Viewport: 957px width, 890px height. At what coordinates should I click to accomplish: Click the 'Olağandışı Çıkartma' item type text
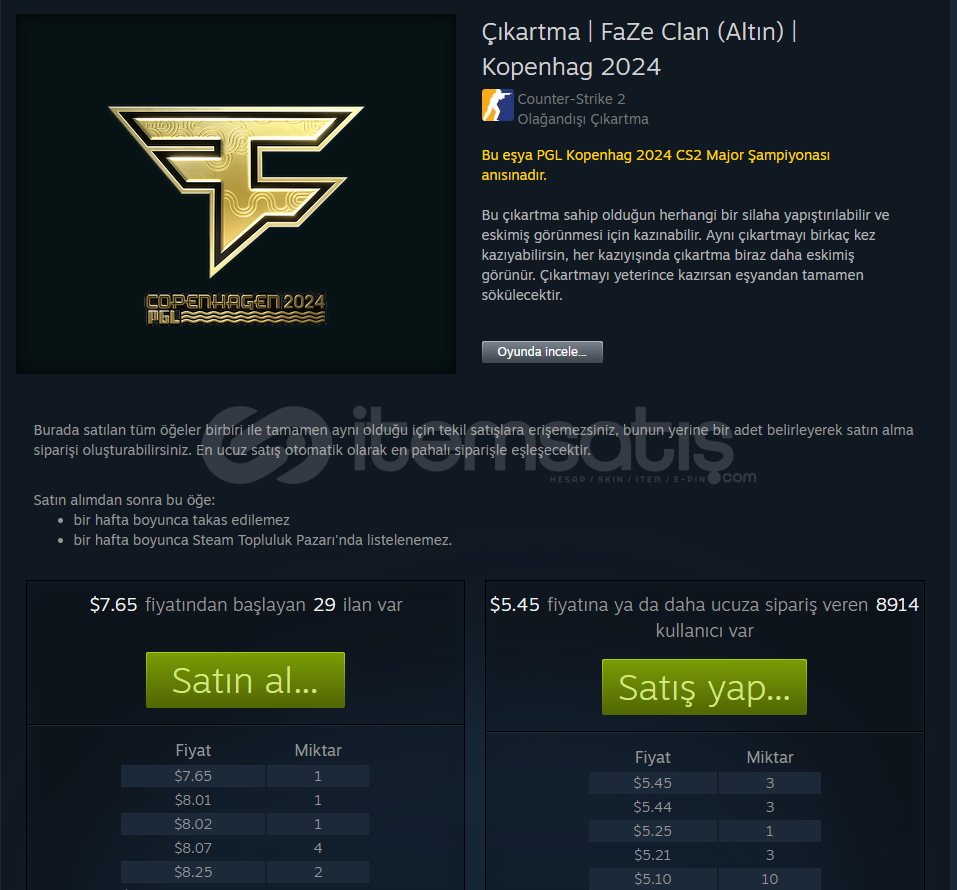[583, 119]
